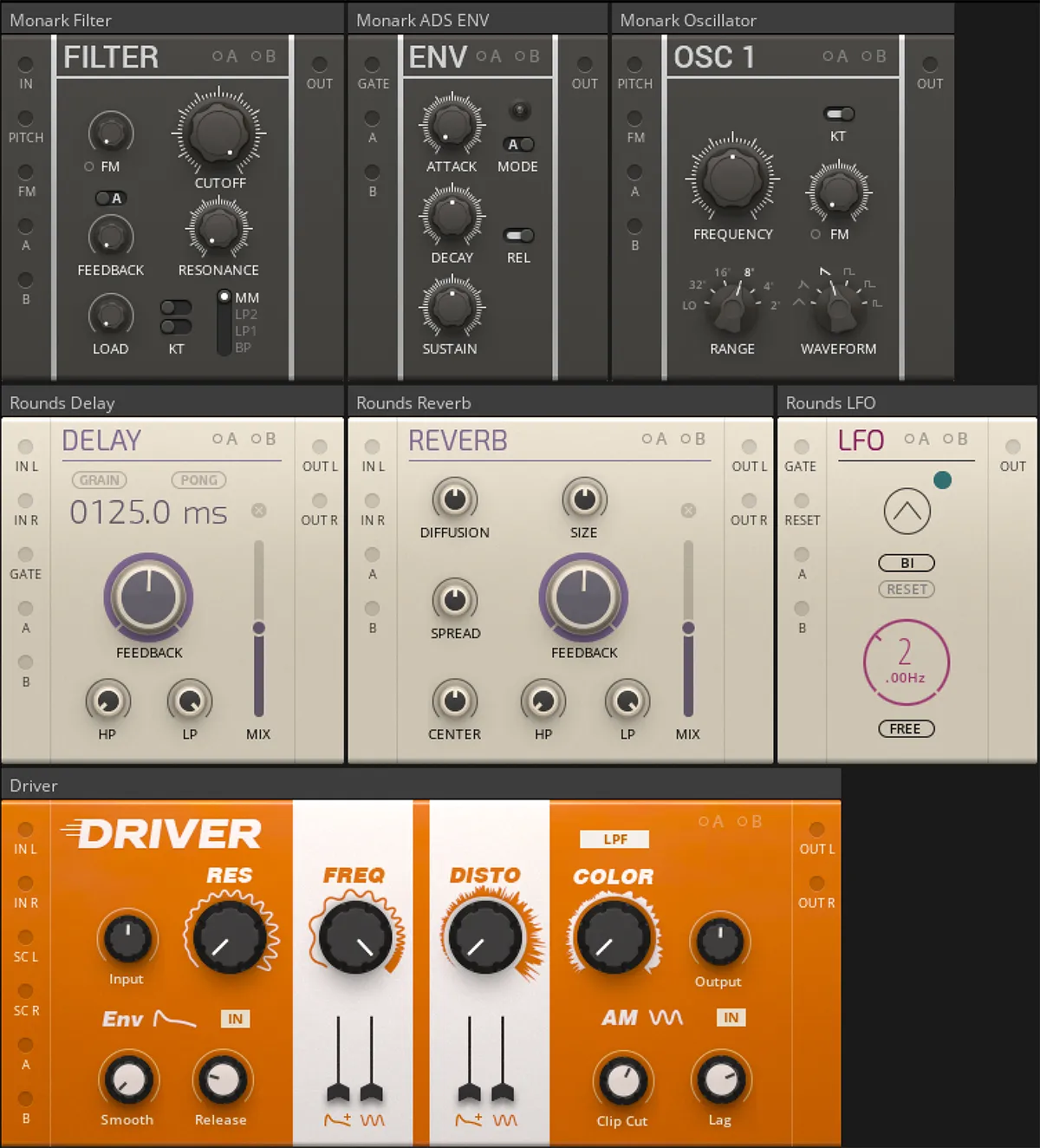
Task: Click the Driver Input knob
Action: (x=127, y=938)
